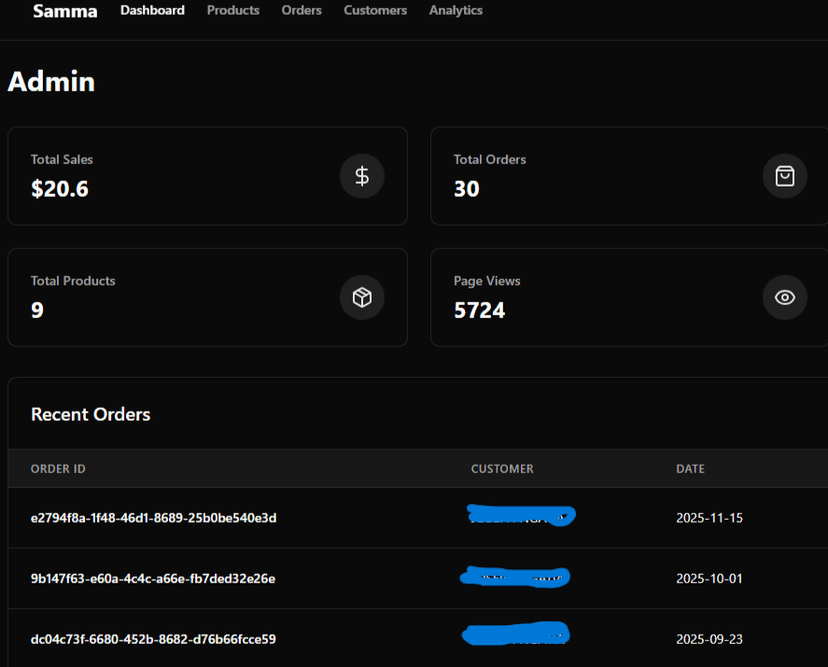Open the Products page from navigation
This screenshot has height=667, width=828.
(233, 10)
